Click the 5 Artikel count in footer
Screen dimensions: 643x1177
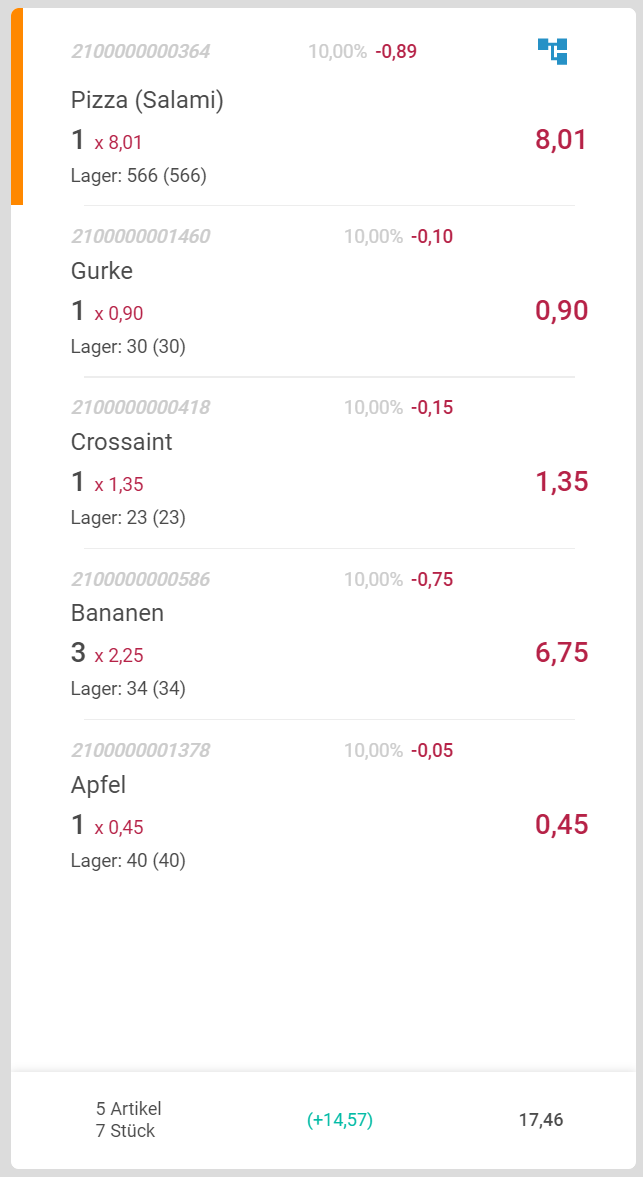click(128, 1108)
